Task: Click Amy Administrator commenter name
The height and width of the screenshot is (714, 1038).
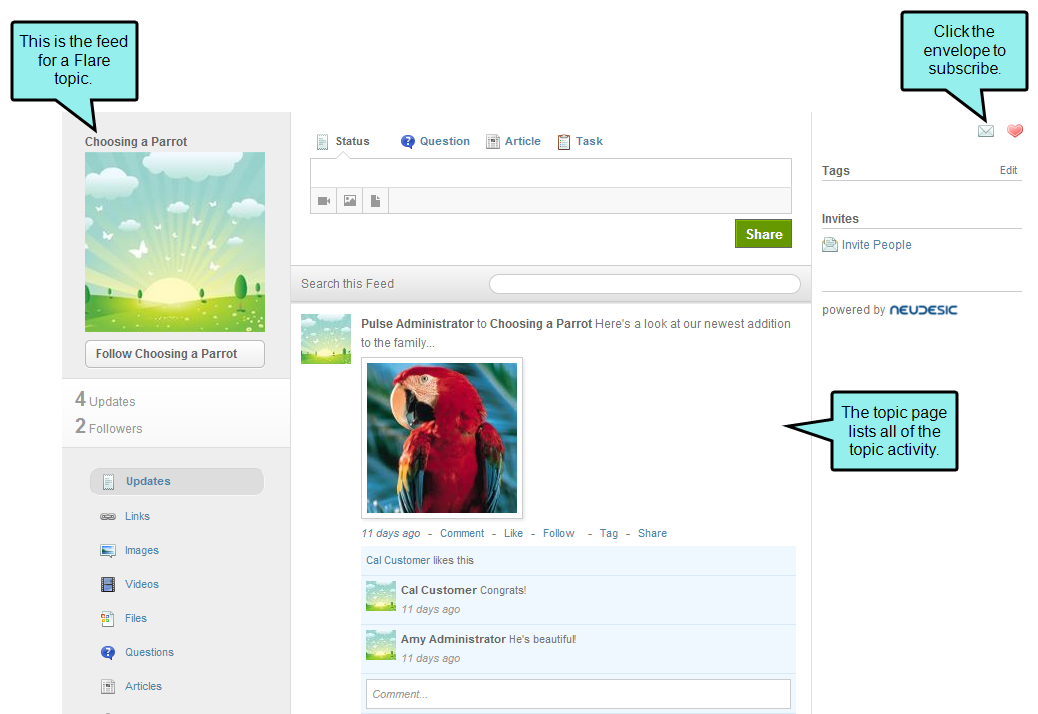Action: click(453, 639)
